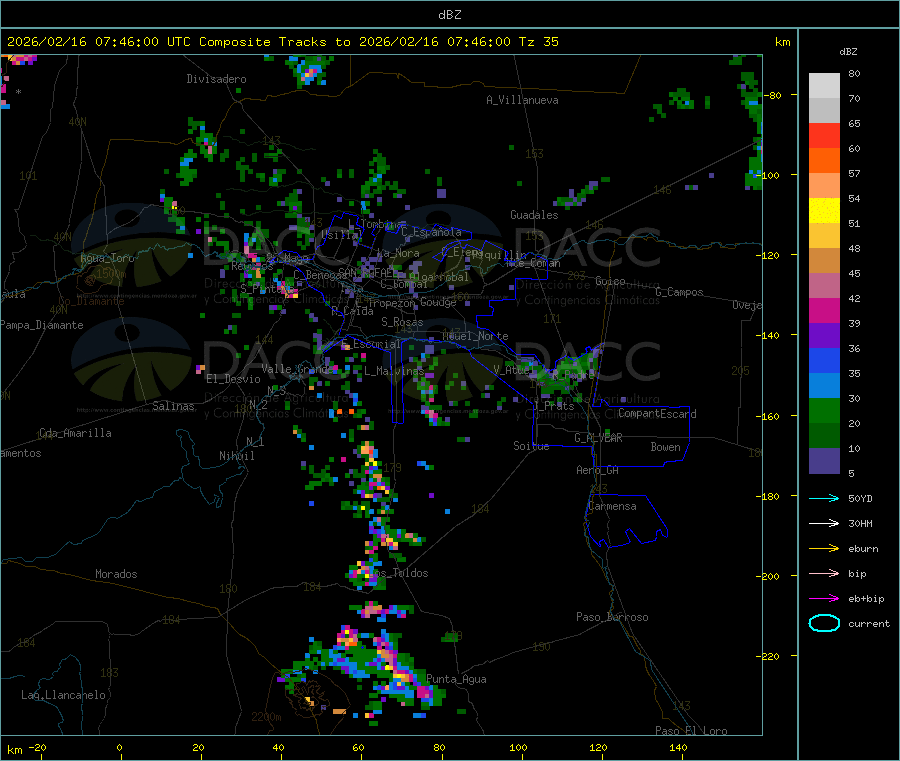Click the 'Bowen' map label
Viewport: 900px width, 761px height.
(x=665, y=447)
